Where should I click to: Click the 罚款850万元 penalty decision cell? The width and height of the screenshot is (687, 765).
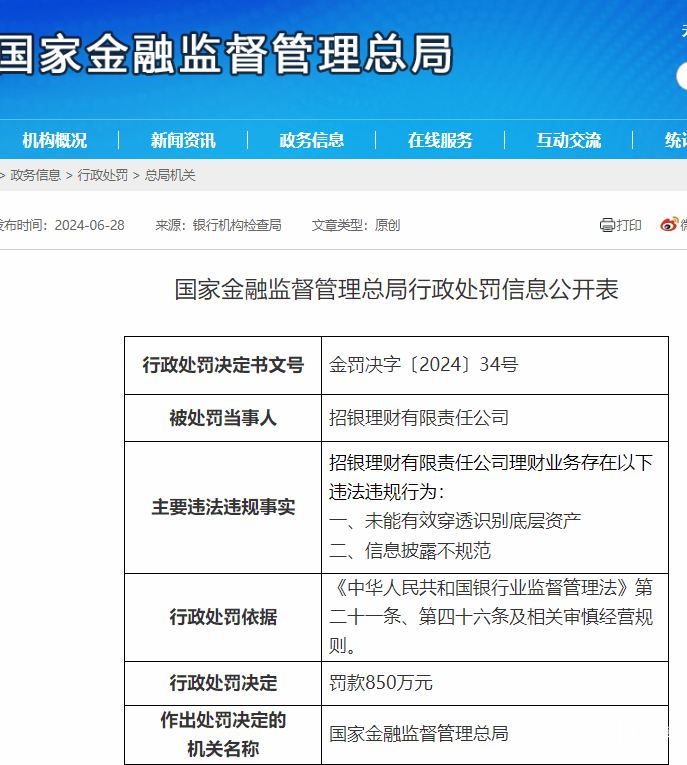click(x=381, y=683)
